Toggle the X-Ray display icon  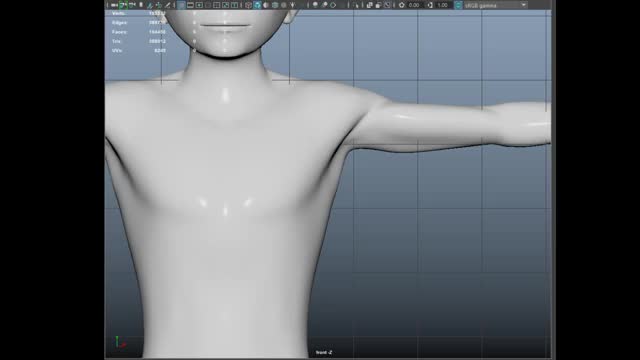369,5
